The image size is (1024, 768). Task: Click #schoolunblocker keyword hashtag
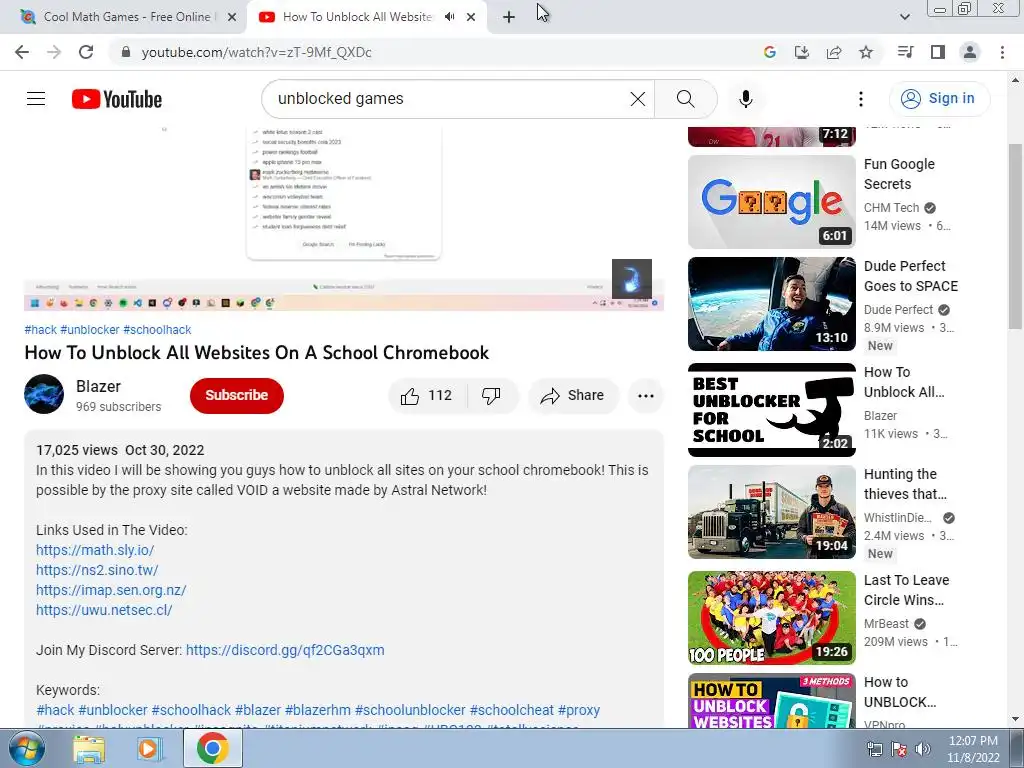410,711
